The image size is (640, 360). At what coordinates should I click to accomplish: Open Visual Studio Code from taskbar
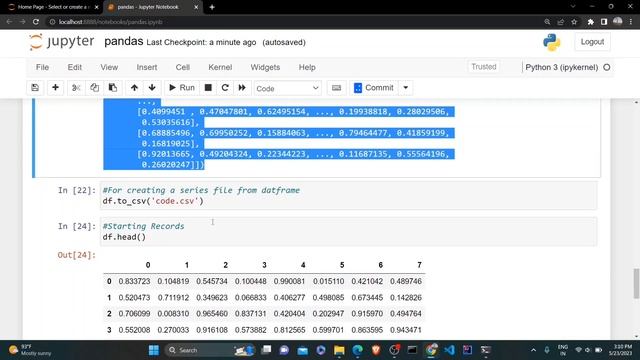tap(449, 350)
